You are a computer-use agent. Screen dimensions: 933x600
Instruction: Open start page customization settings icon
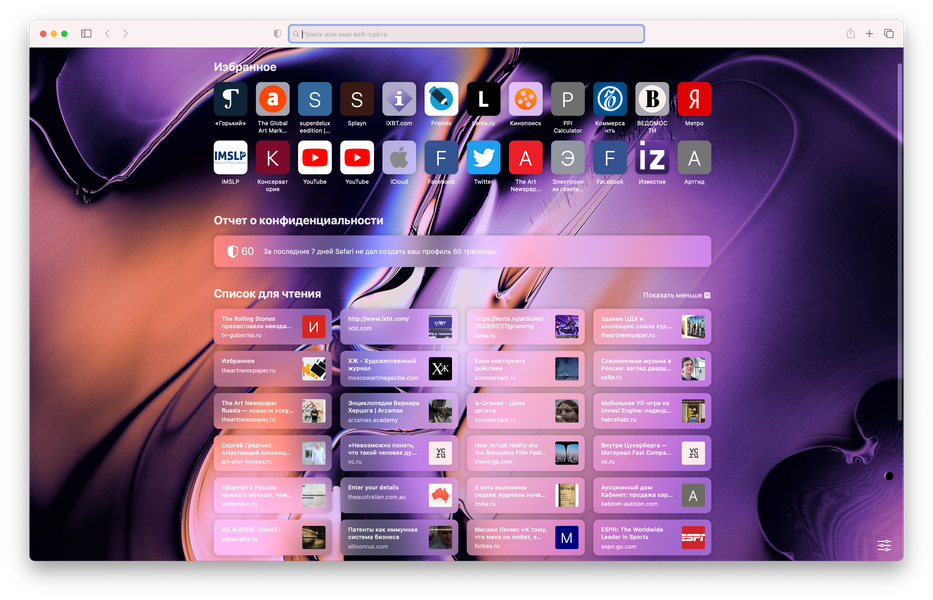point(884,545)
